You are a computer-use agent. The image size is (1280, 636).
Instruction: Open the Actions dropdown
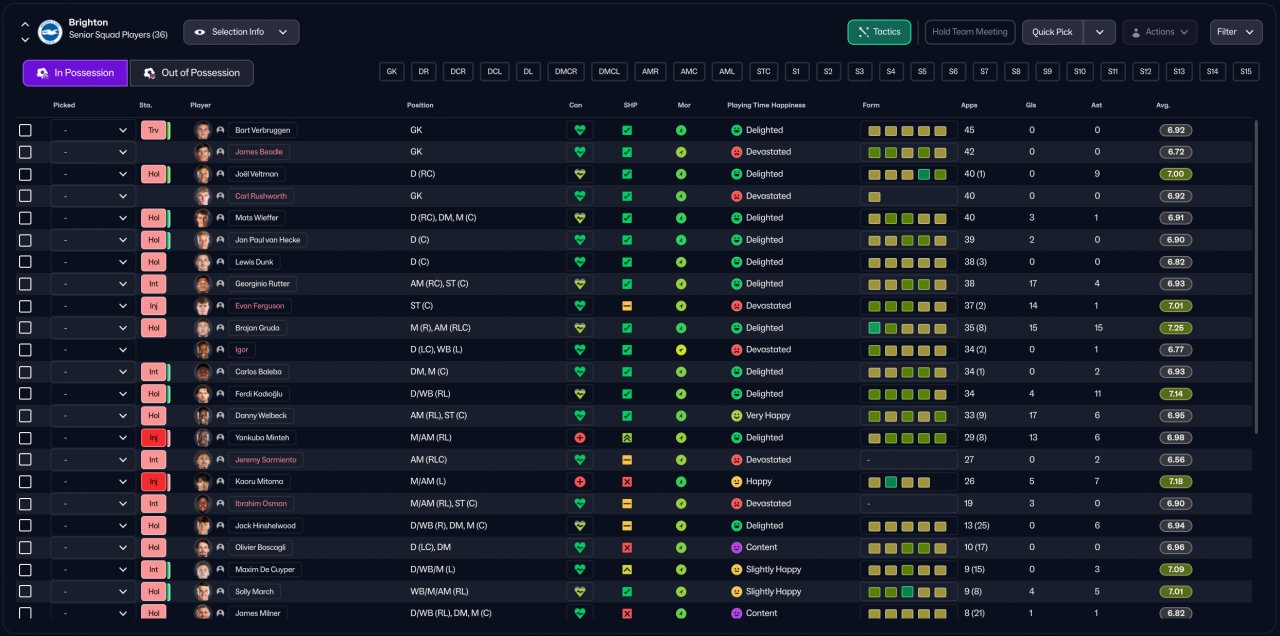point(1160,32)
